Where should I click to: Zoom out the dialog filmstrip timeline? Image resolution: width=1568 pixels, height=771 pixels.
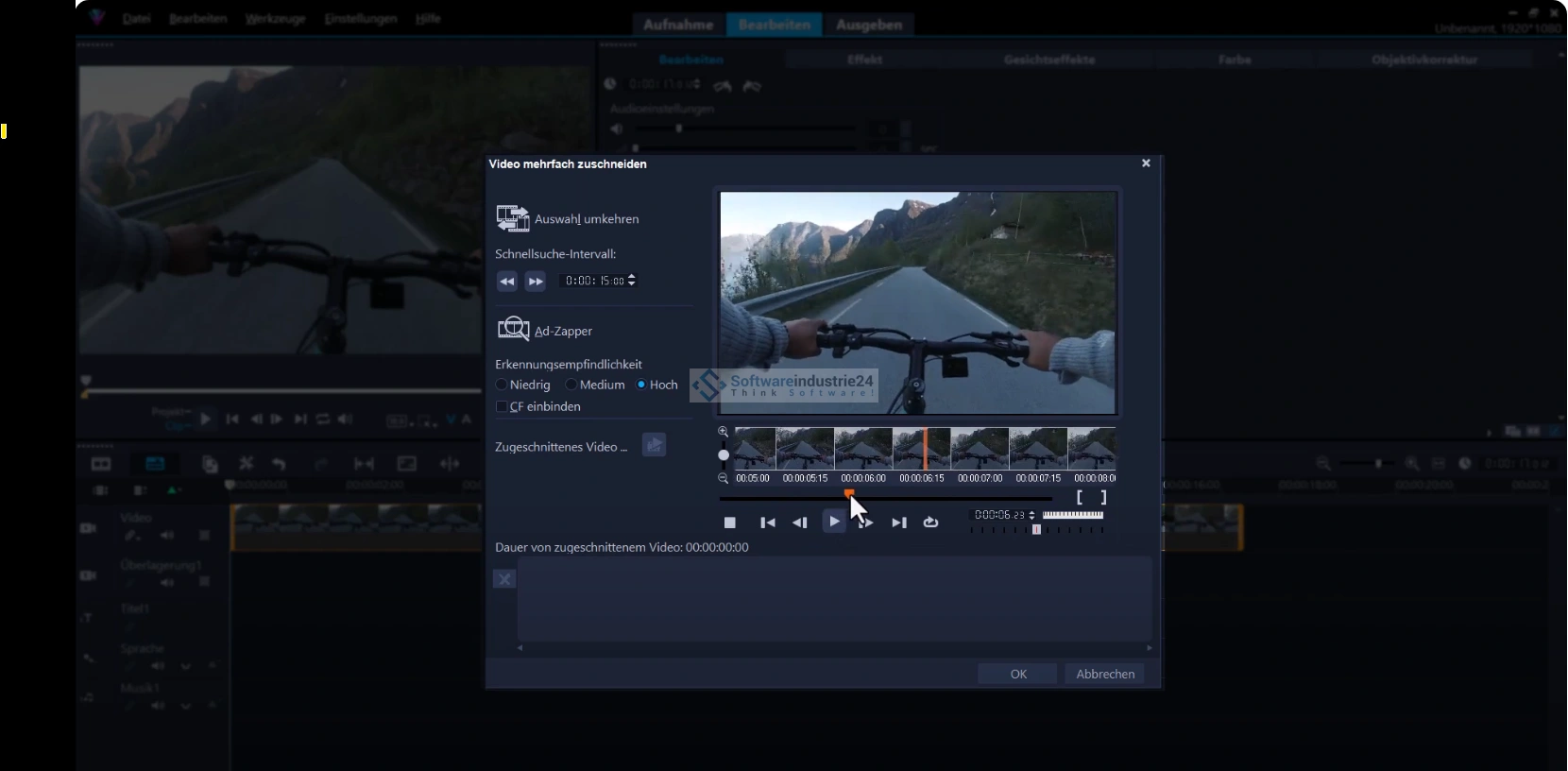click(724, 478)
